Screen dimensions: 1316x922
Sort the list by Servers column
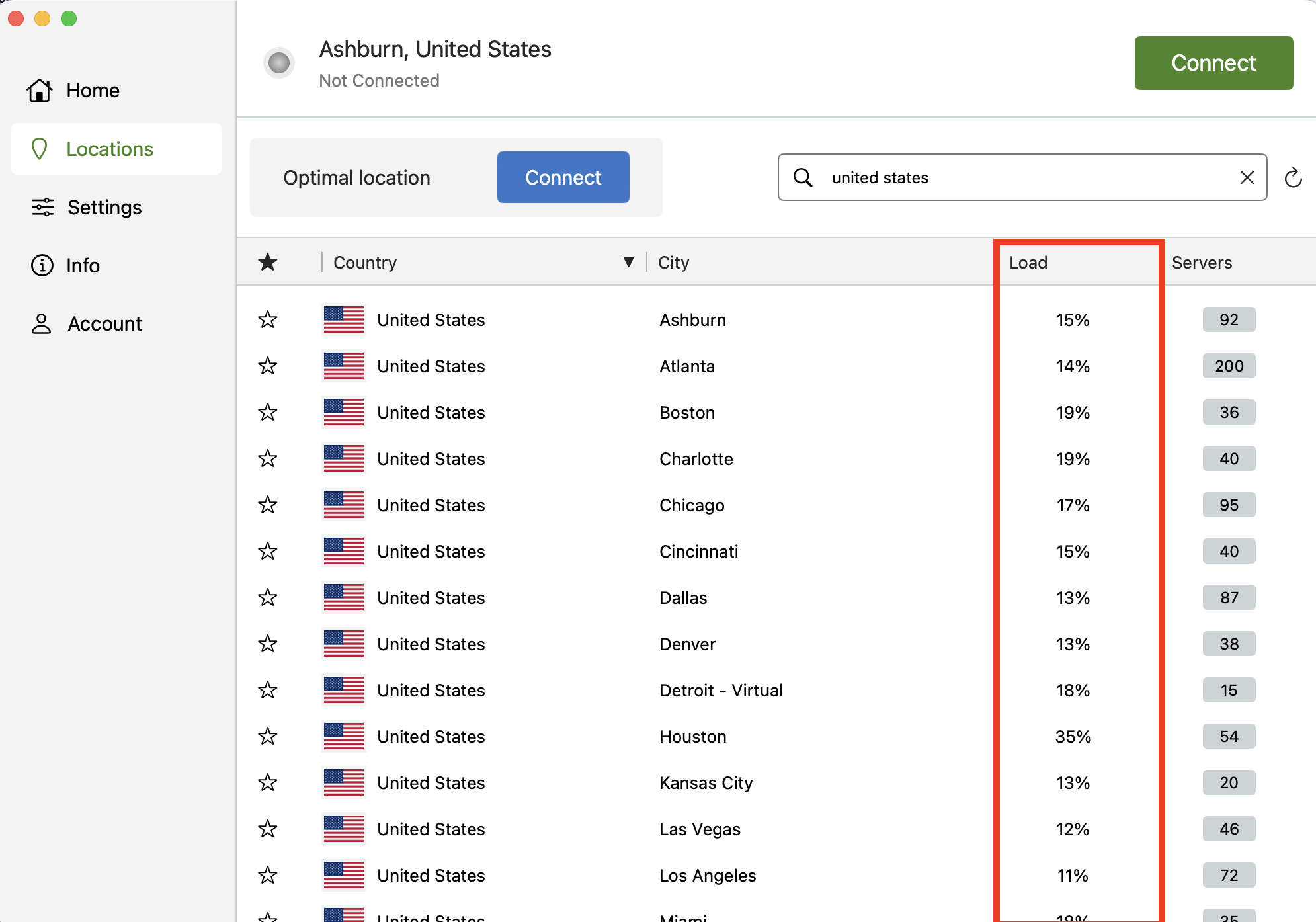pyautogui.click(x=1202, y=263)
